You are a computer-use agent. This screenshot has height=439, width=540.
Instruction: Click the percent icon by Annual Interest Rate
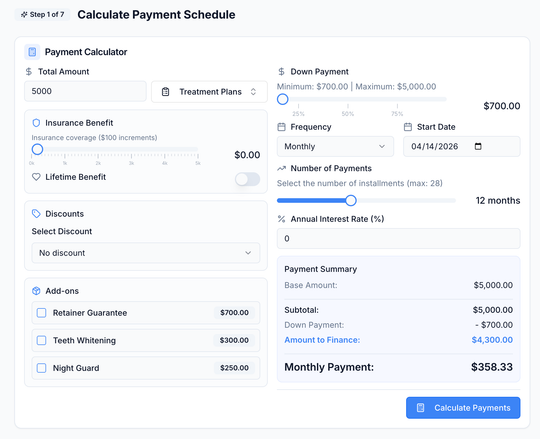point(281,219)
